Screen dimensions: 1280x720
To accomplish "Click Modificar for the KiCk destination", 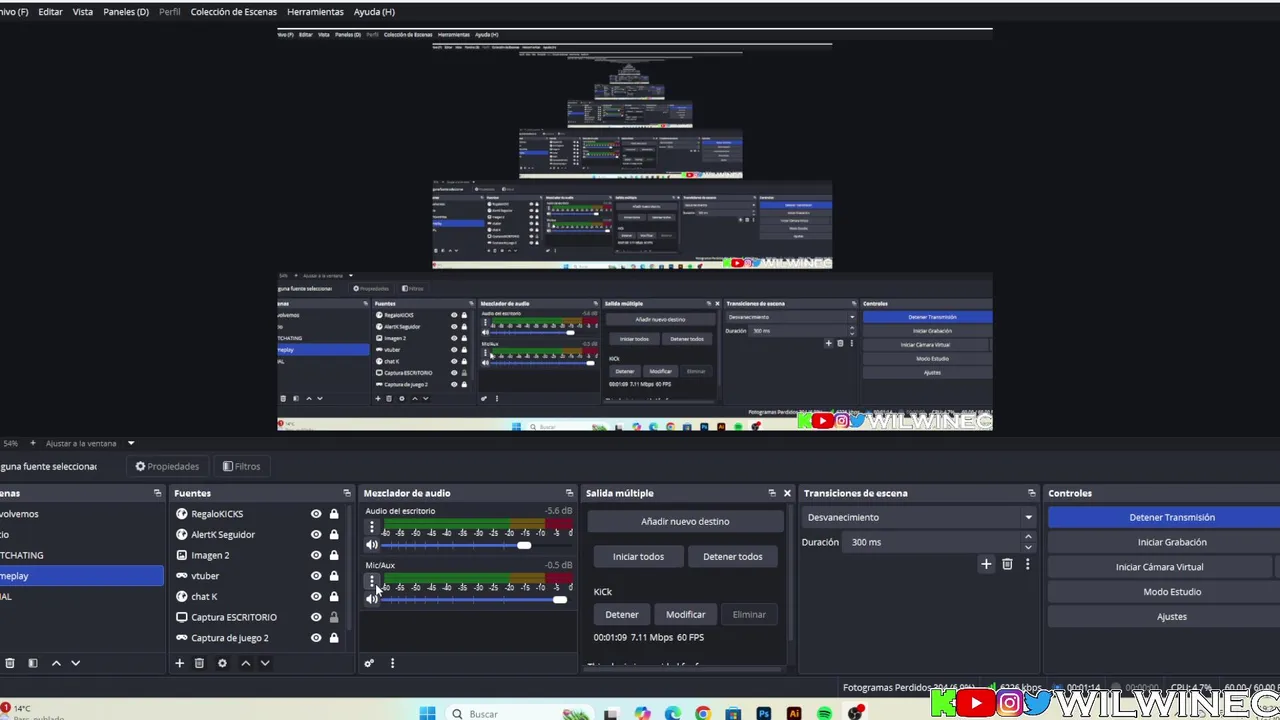I will coord(685,615).
